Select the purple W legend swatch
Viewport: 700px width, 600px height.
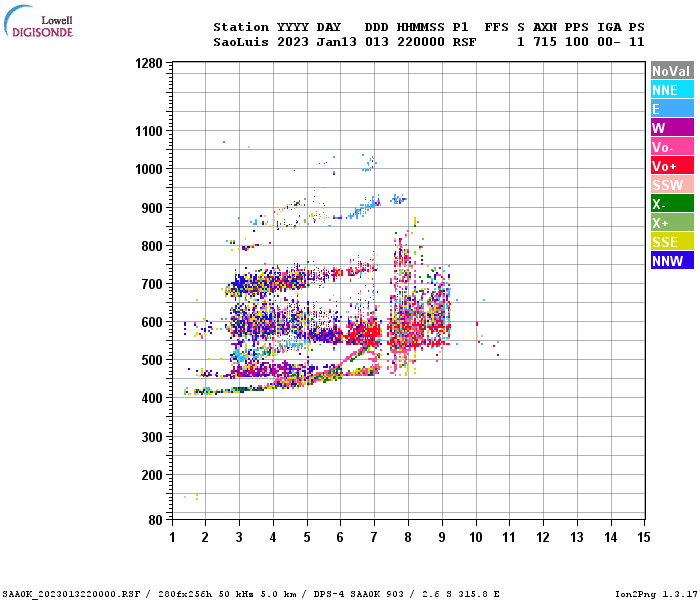point(672,128)
